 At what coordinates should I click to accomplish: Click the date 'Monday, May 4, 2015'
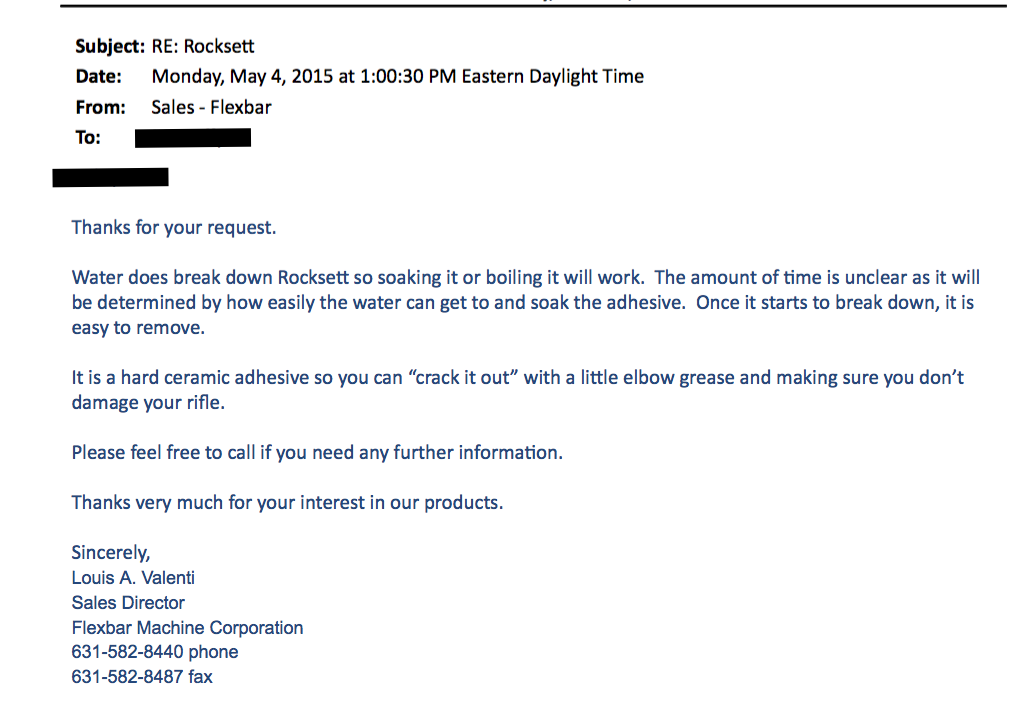[242, 77]
